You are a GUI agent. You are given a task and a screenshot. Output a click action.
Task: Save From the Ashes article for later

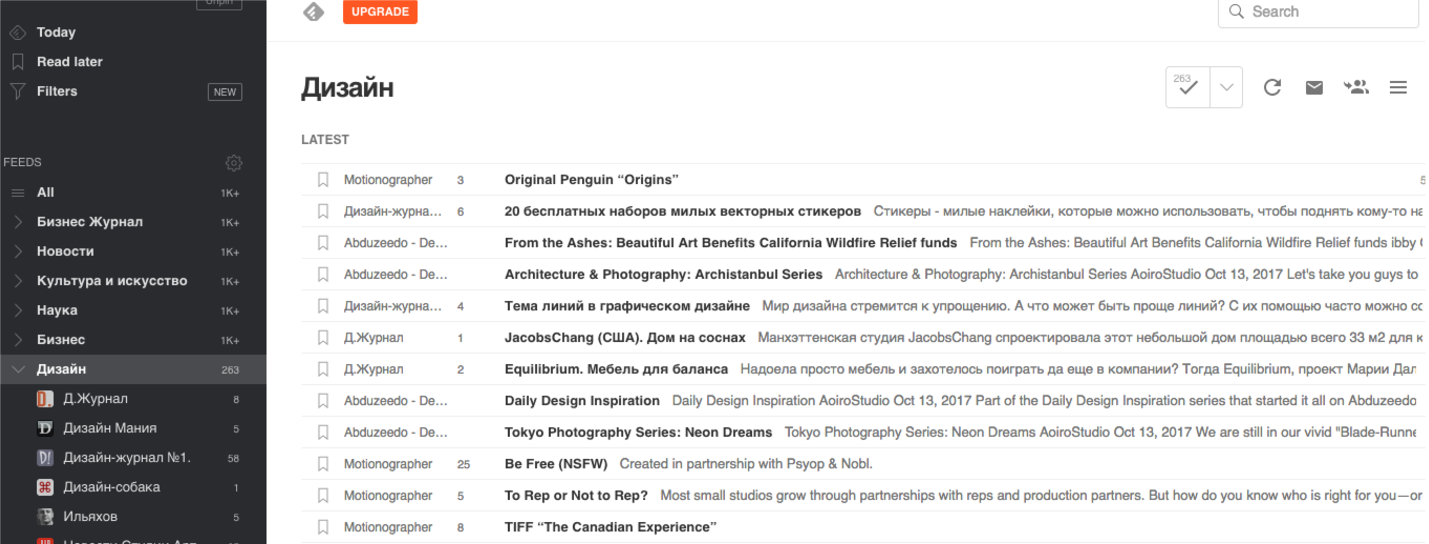coord(323,243)
